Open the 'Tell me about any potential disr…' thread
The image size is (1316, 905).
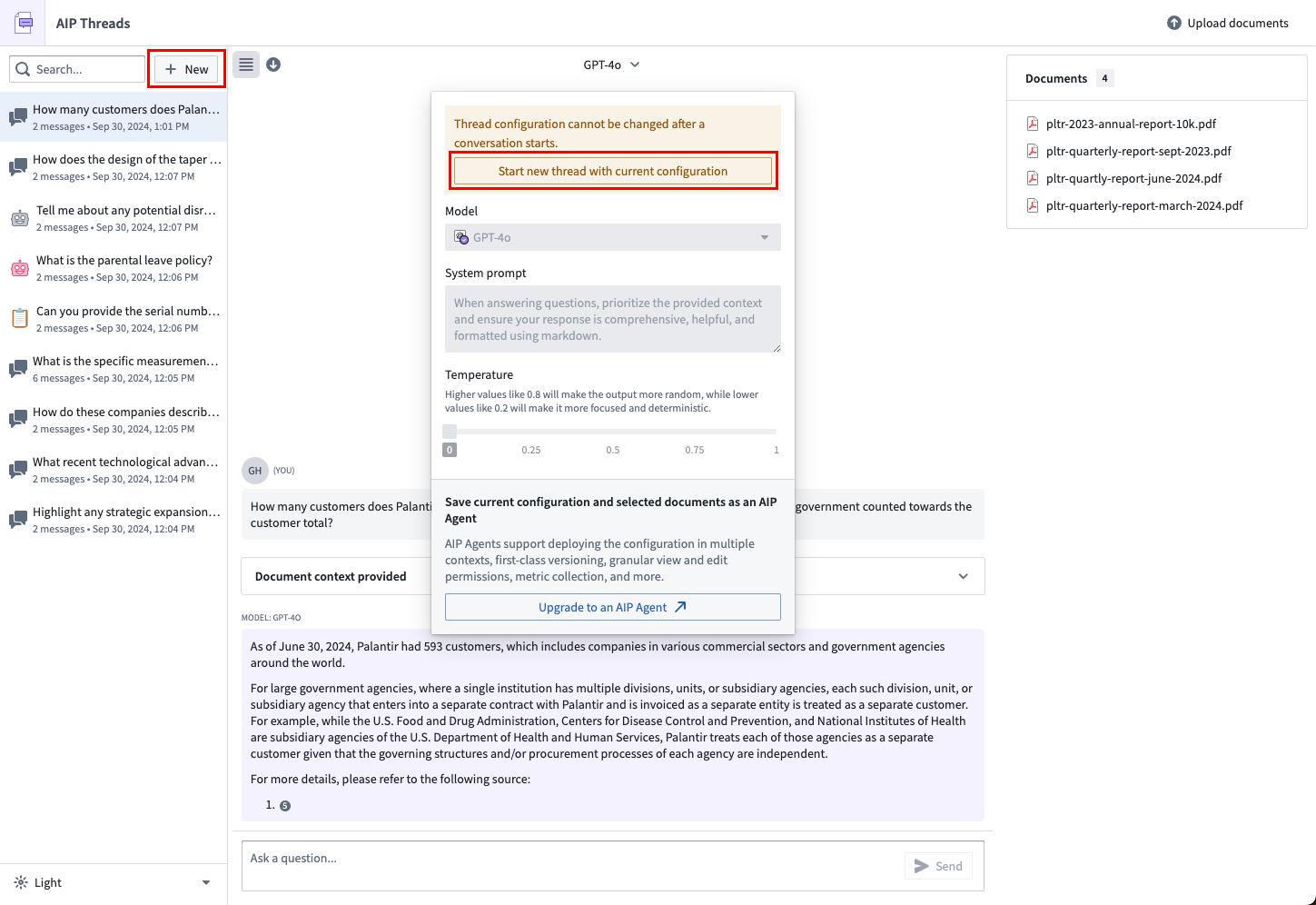(114, 218)
